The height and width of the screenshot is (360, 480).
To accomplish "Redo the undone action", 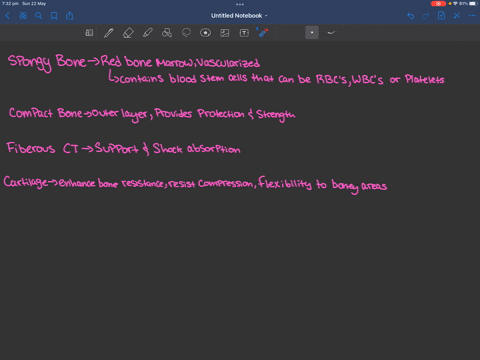I will tap(426, 16).
